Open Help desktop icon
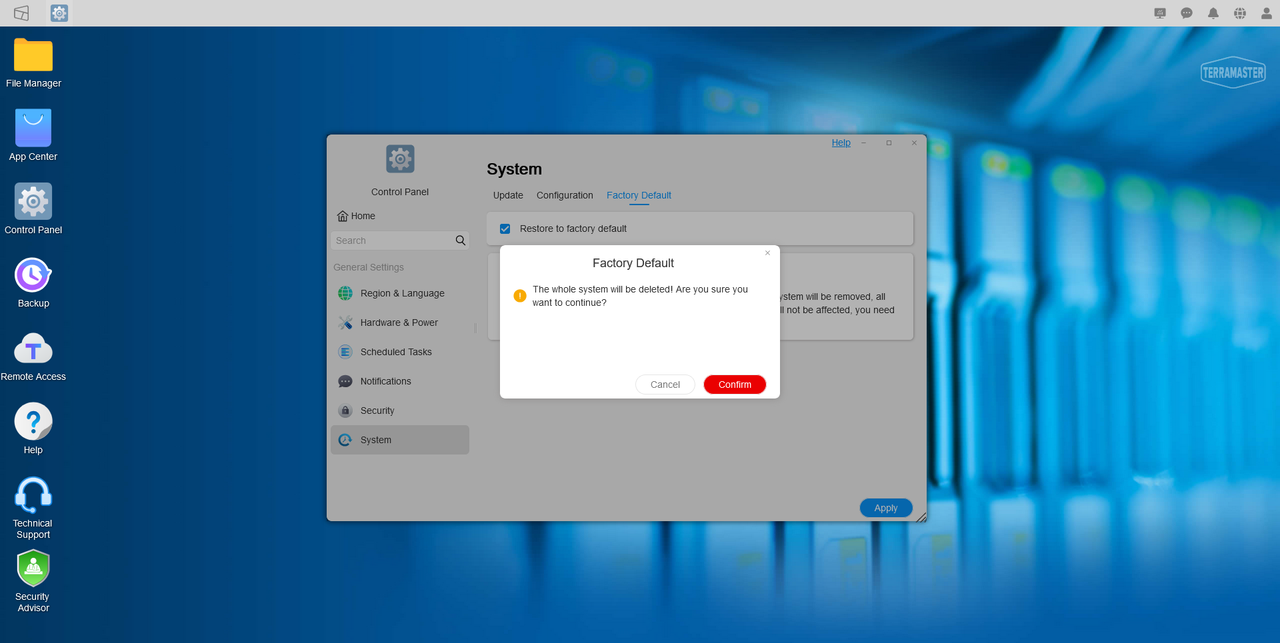 pos(33,421)
